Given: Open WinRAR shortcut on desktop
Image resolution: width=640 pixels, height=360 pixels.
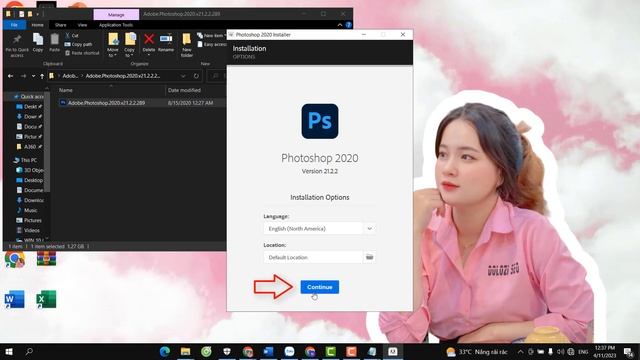Looking at the screenshot, I should point(46,258).
